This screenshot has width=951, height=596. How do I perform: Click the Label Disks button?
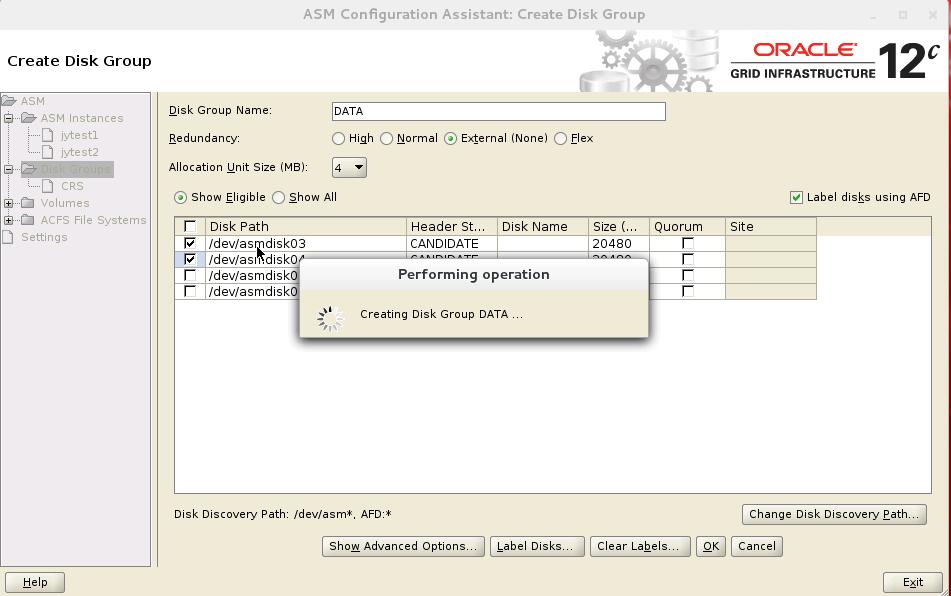[537, 546]
